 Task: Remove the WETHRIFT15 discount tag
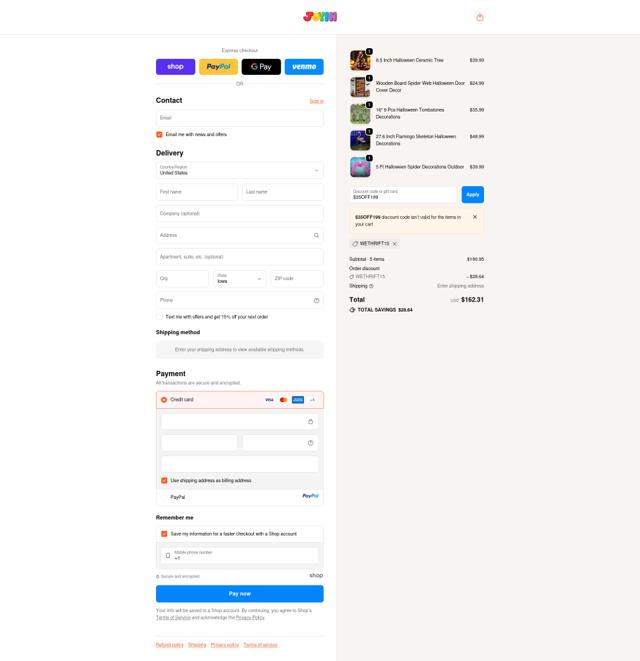click(x=395, y=244)
